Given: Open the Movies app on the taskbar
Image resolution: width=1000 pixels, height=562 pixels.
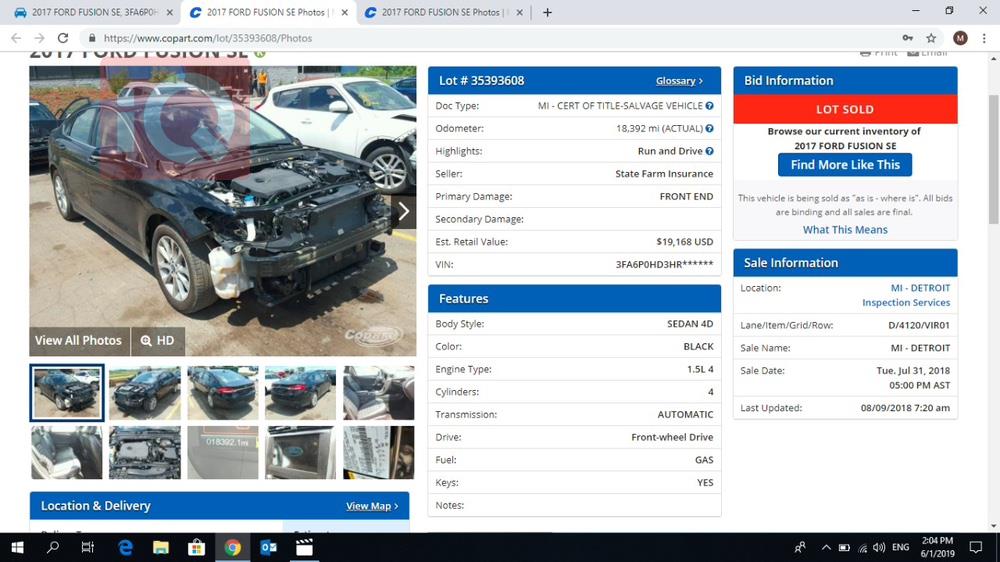Looking at the screenshot, I should pos(305,547).
